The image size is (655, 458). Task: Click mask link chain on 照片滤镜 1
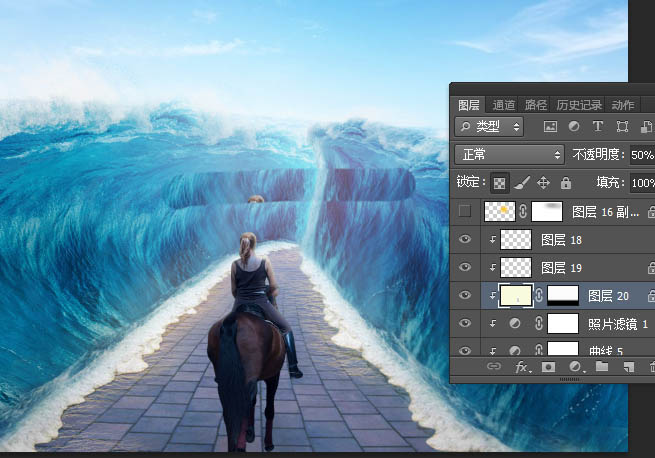pos(539,323)
